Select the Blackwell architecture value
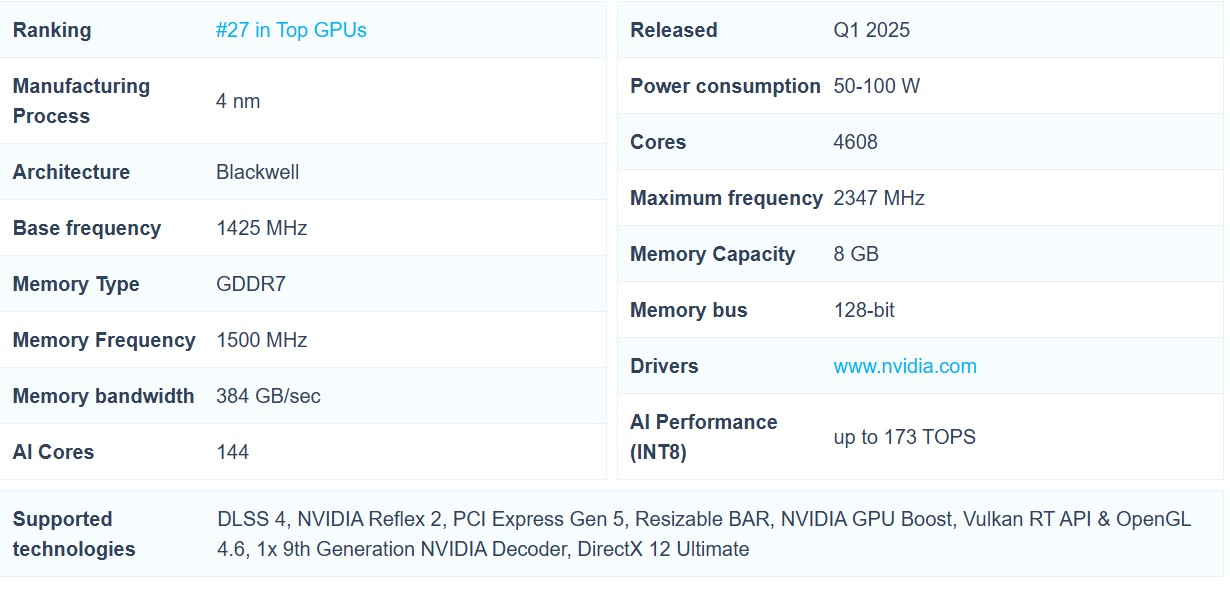This screenshot has width=1230, height=589. point(257,172)
